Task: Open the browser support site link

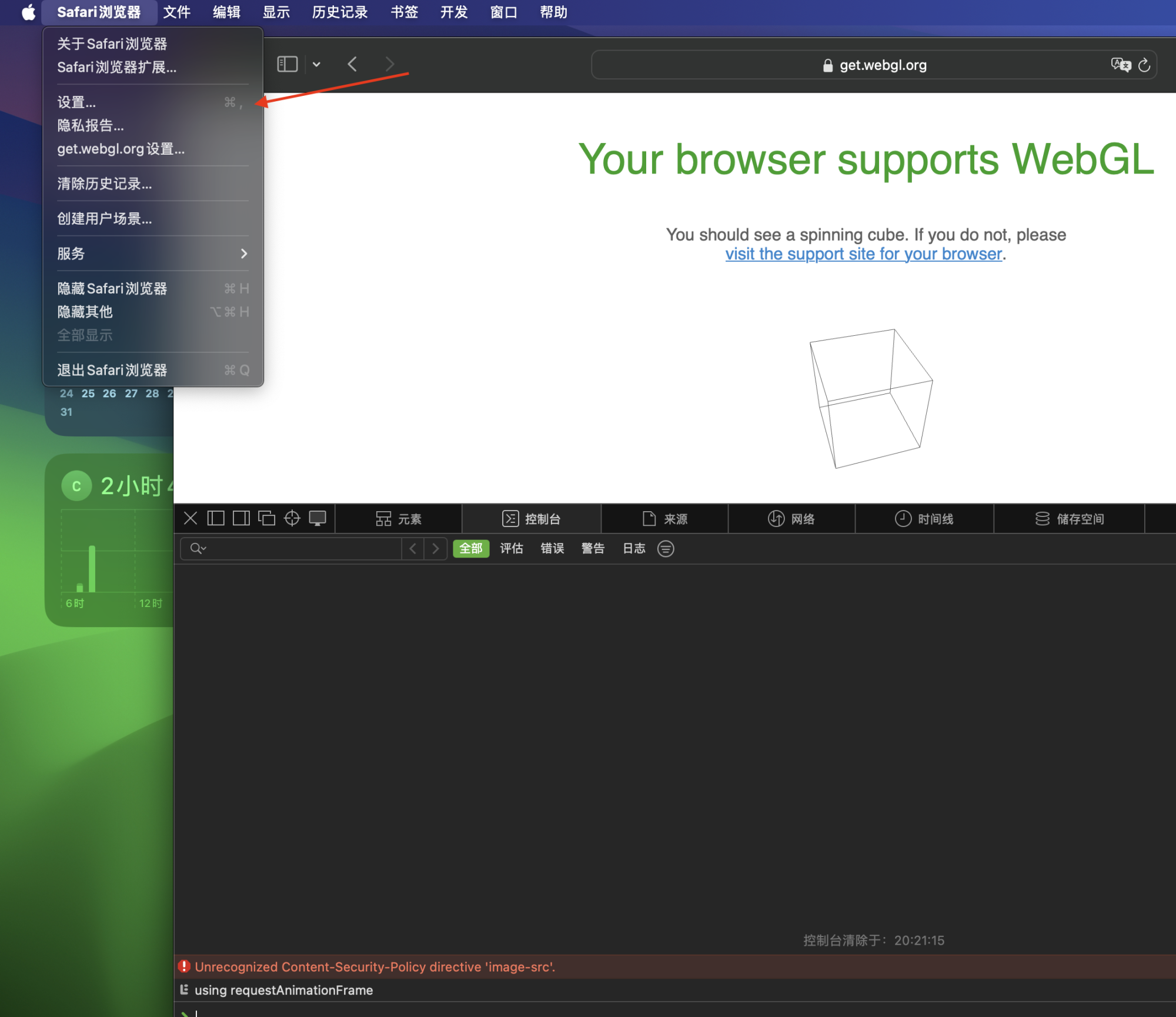Action: click(863, 254)
